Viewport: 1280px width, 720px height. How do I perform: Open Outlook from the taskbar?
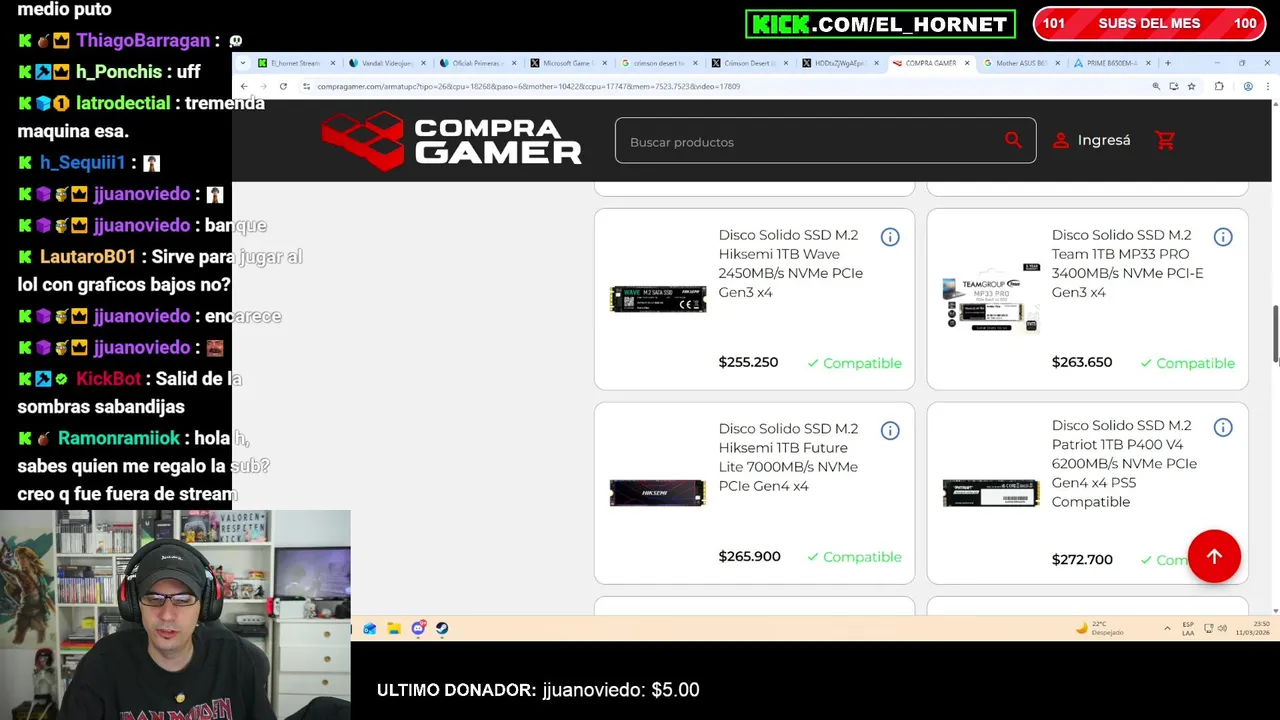(370, 629)
